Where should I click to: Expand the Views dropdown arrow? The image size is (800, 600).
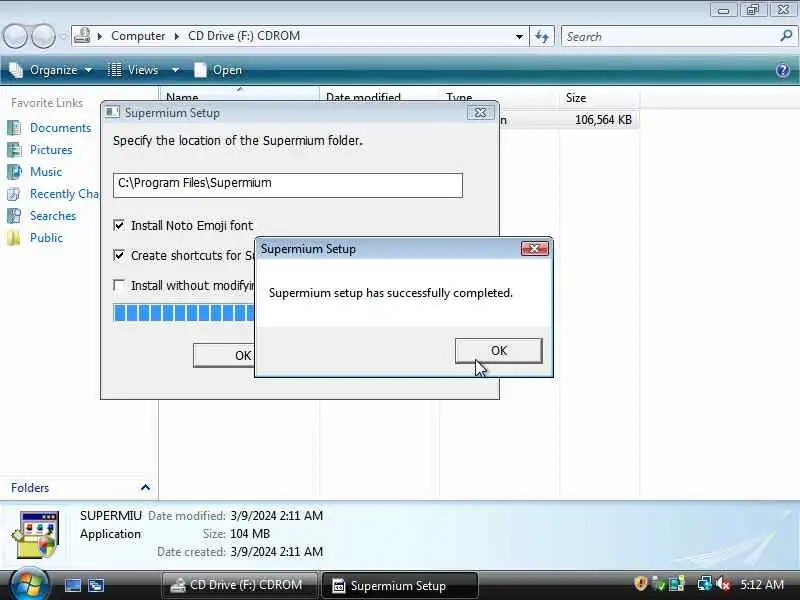(x=175, y=70)
